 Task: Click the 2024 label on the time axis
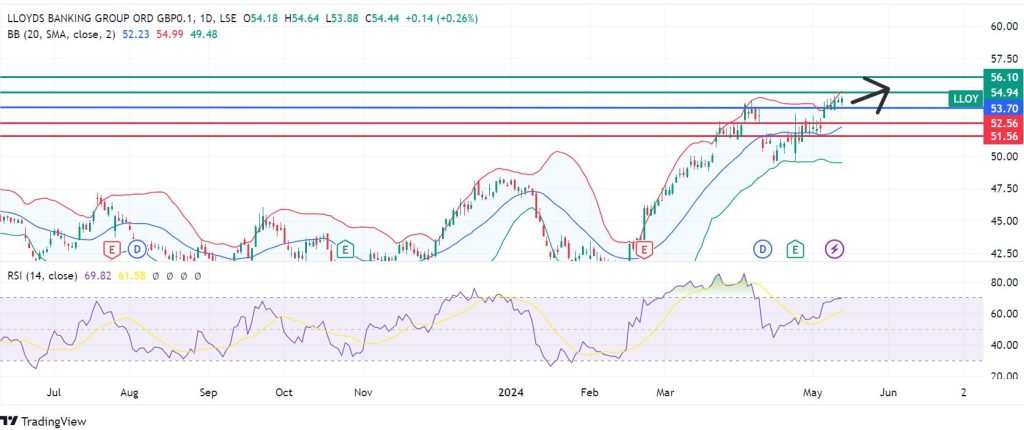point(511,393)
